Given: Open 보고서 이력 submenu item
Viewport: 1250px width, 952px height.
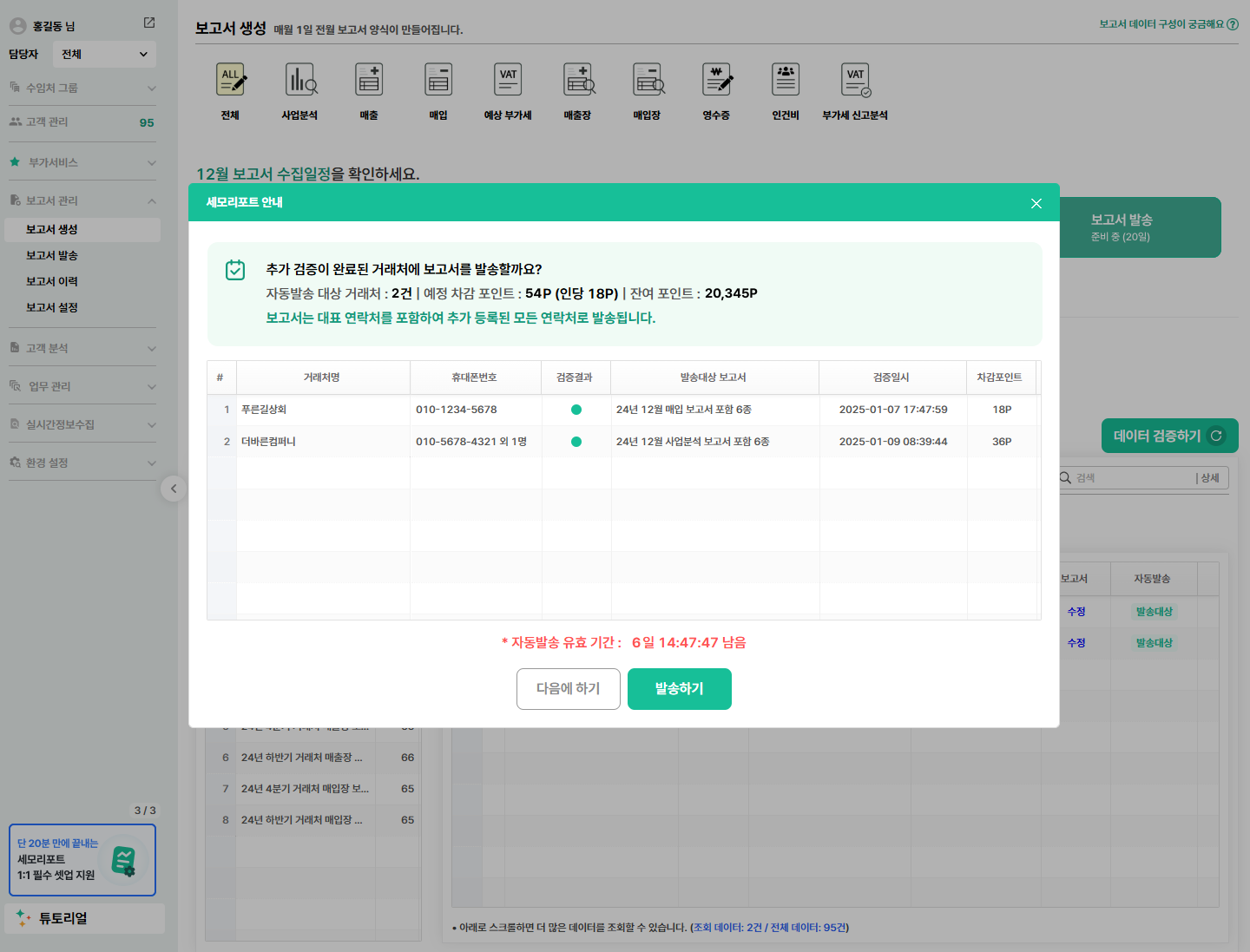Looking at the screenshot, I should (x=52, y=281).
